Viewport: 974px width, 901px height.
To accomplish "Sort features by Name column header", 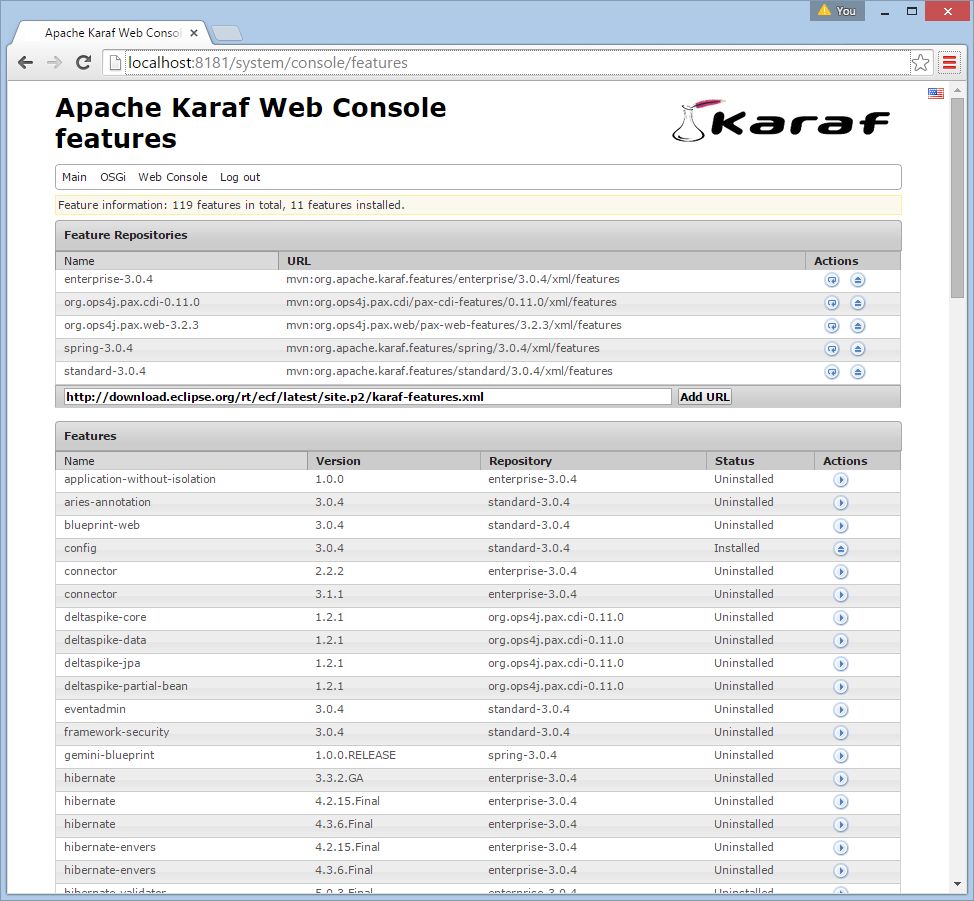I will point(181,461).
